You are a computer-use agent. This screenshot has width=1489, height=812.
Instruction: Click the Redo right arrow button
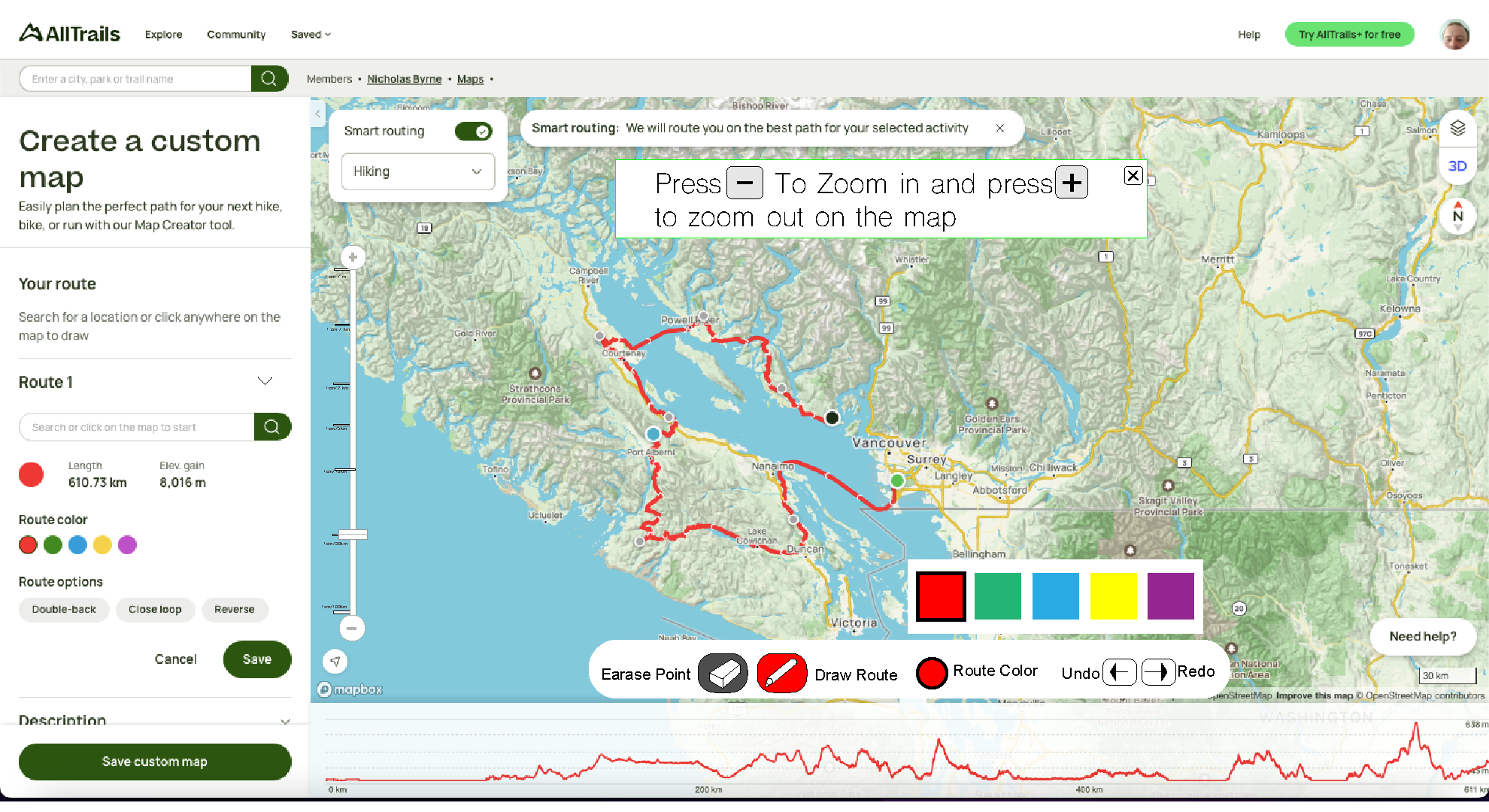coord(1158,671)
